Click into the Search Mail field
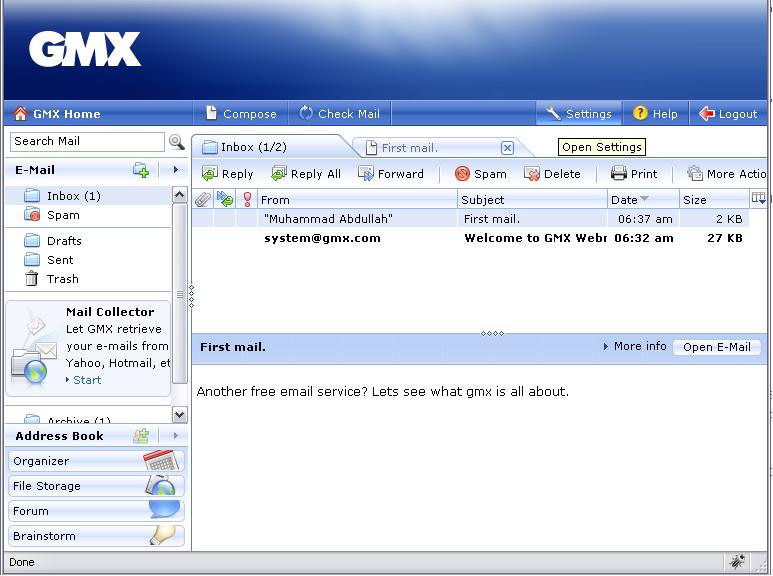 click(x=87, y=142)
